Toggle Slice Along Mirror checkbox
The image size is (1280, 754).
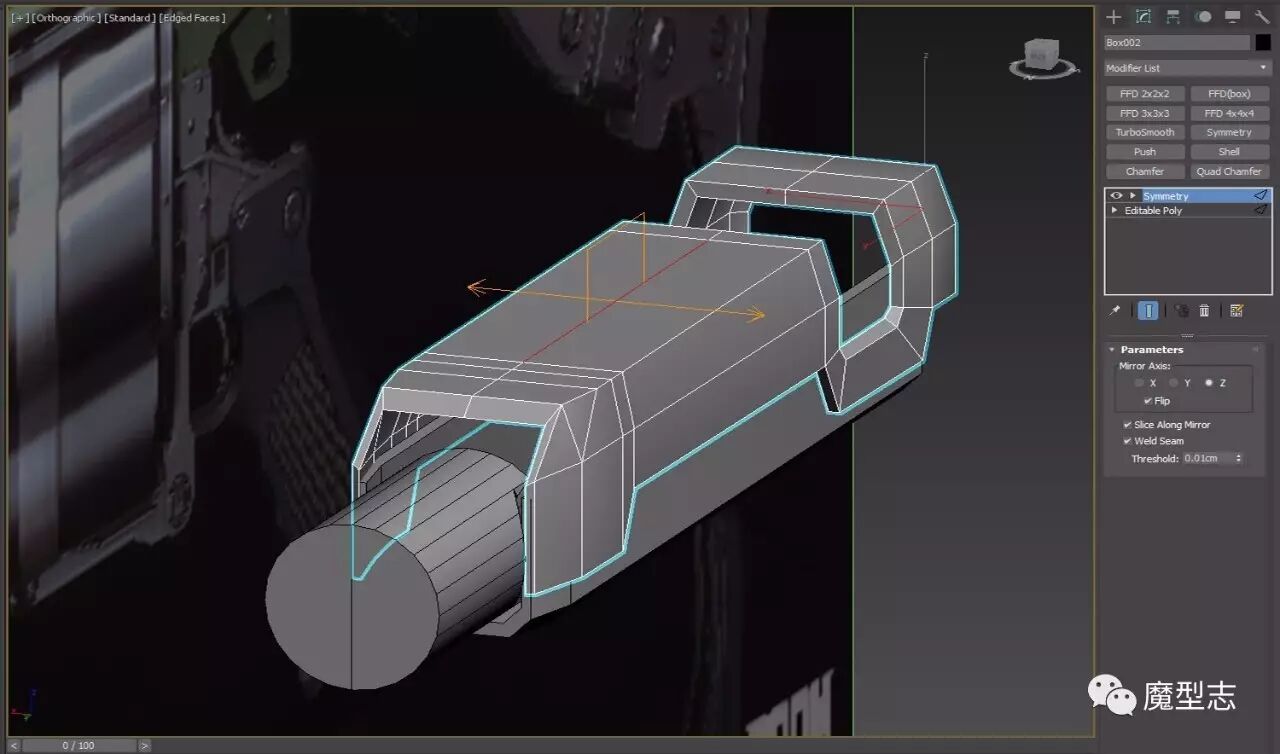tap(1128, 425)
